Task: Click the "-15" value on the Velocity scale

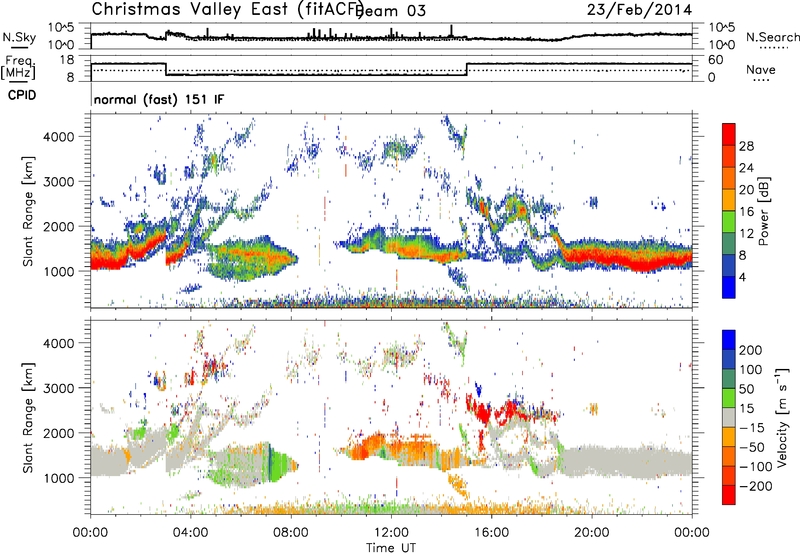Action: point(752,428)
